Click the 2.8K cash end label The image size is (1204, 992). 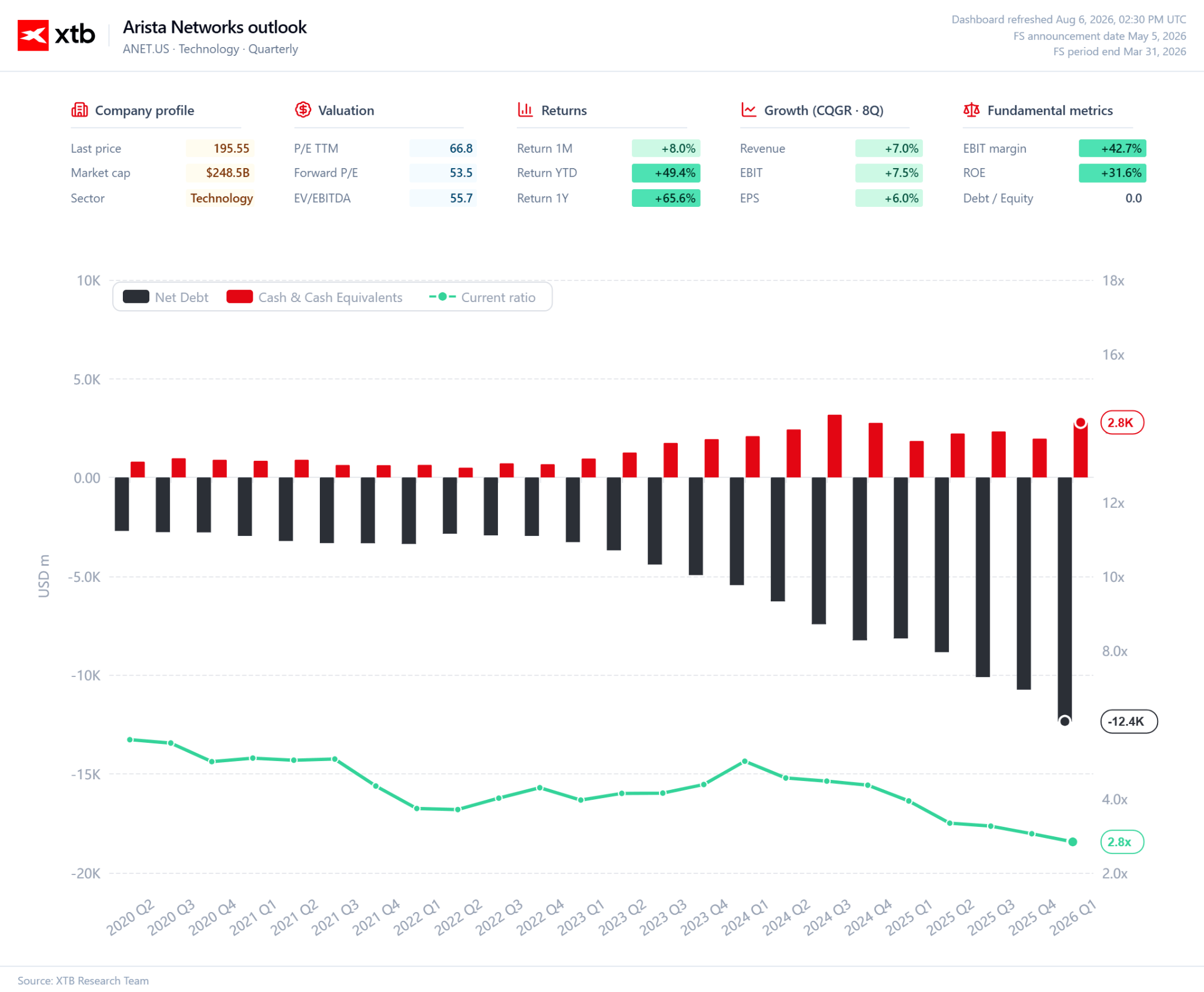[x=1122, y=423]
